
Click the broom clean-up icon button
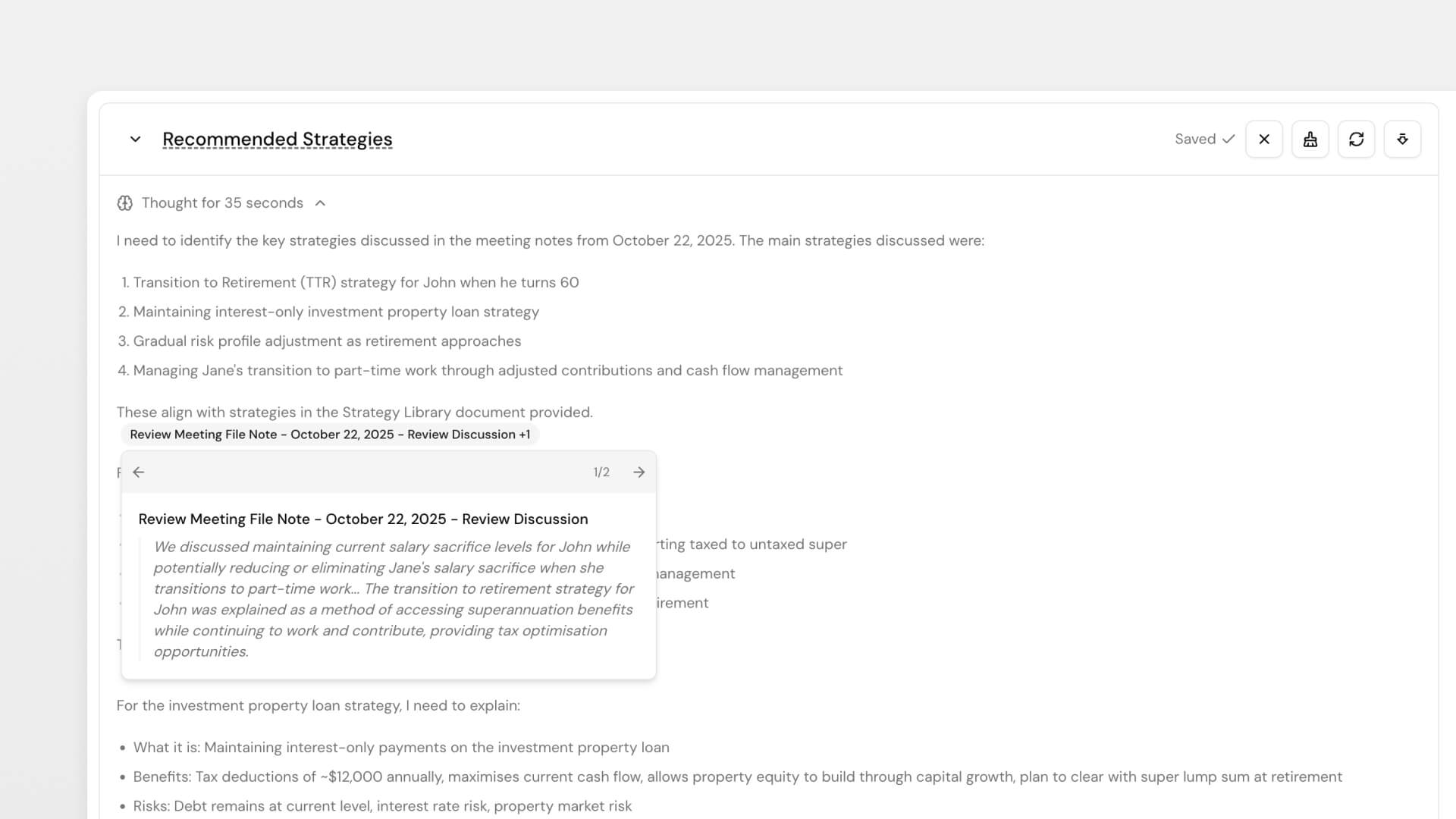[1310, 140]
